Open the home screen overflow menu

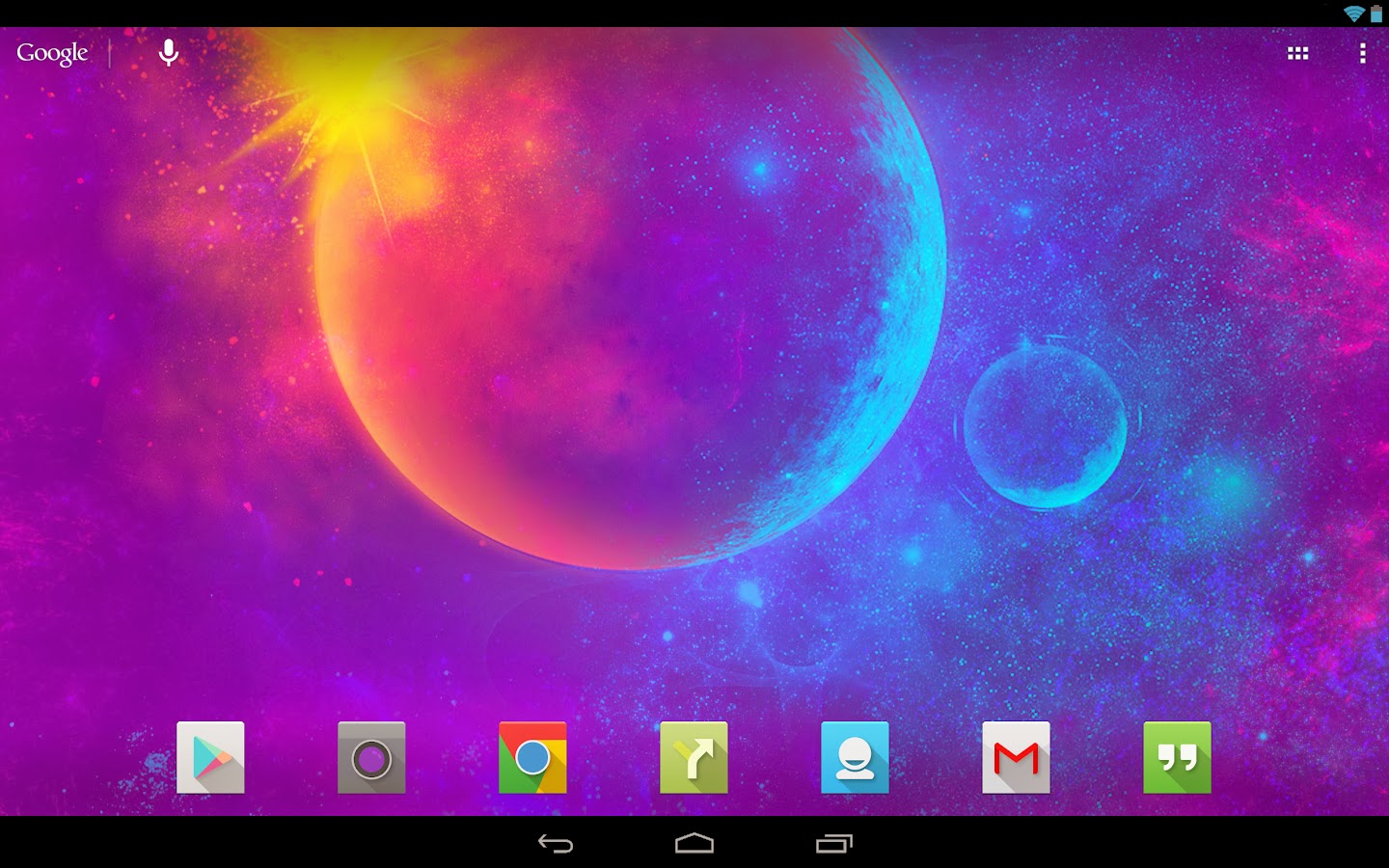(1363, 53)
